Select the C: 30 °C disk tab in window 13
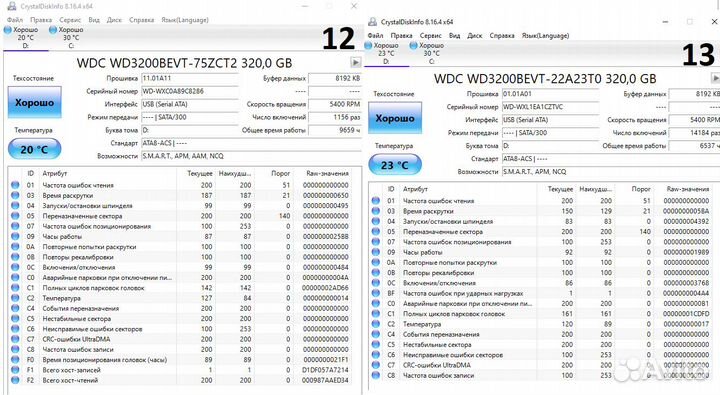The width and height of the screenshot is (720, 395). point(428,53)
